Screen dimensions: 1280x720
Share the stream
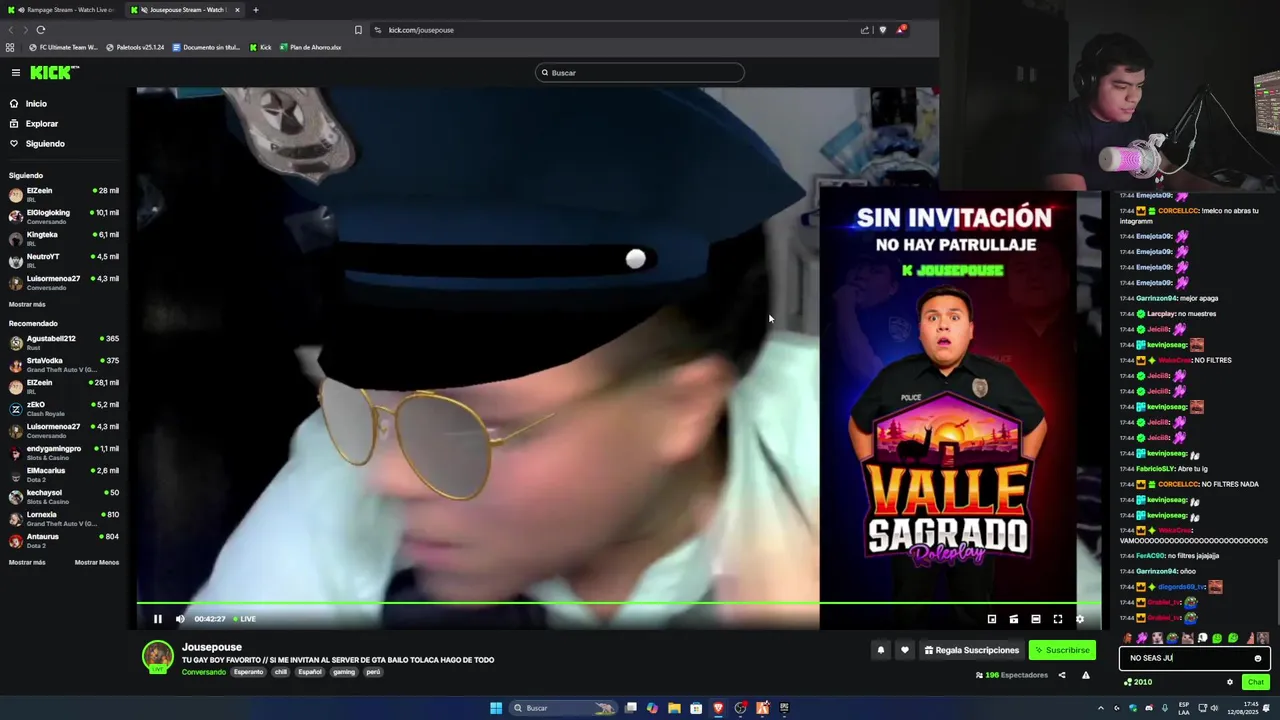[x=1062, y=675]
